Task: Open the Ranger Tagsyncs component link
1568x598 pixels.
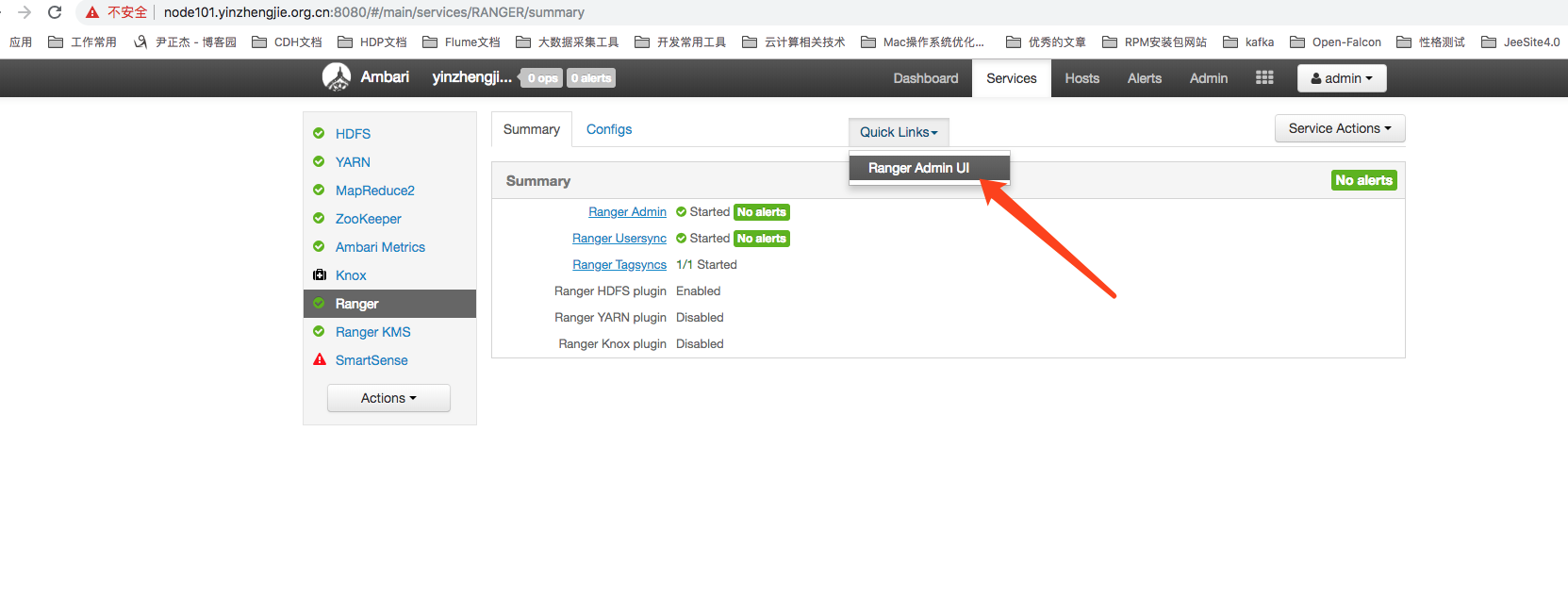Action: point(619,265)
